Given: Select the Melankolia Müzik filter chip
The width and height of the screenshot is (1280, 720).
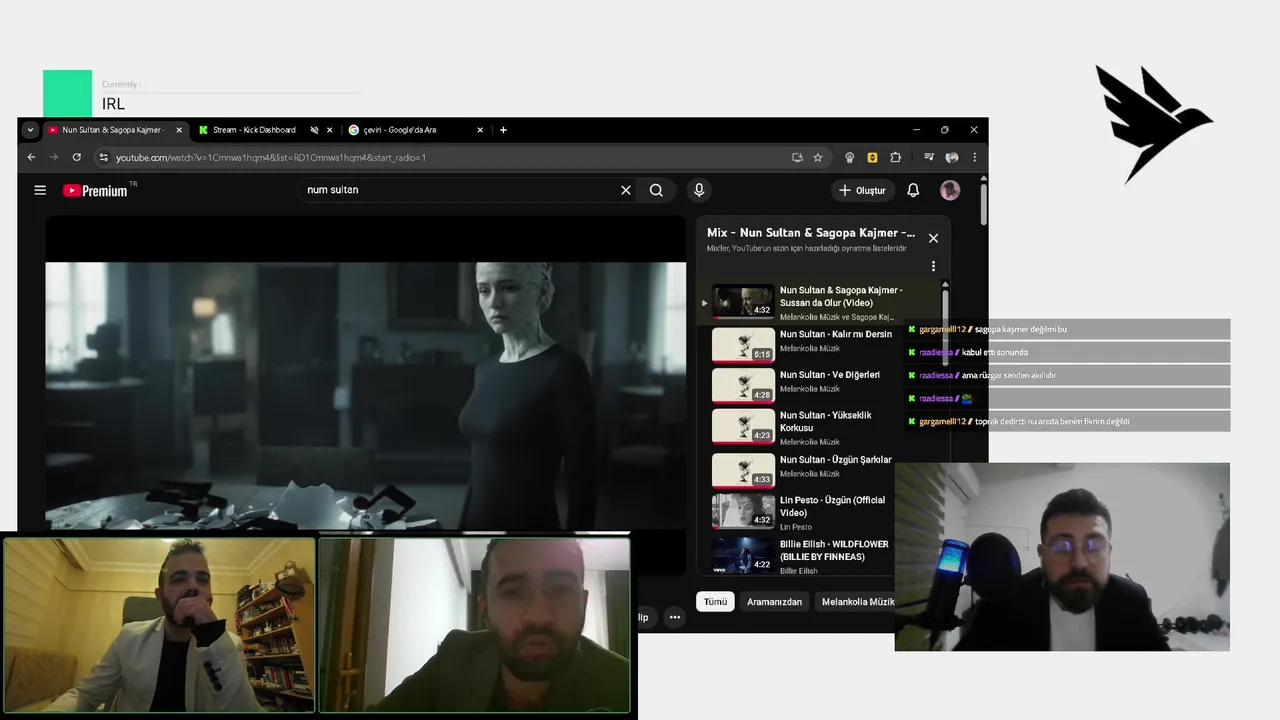Looking at the screenshot, I should pyautogui.click(x=858, y=602).
